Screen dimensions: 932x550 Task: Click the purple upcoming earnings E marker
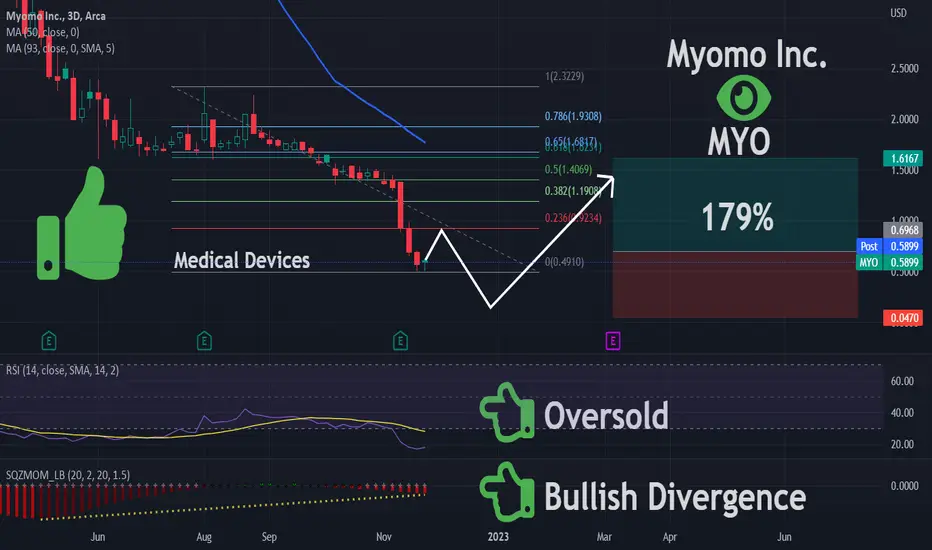pos(613,341)
